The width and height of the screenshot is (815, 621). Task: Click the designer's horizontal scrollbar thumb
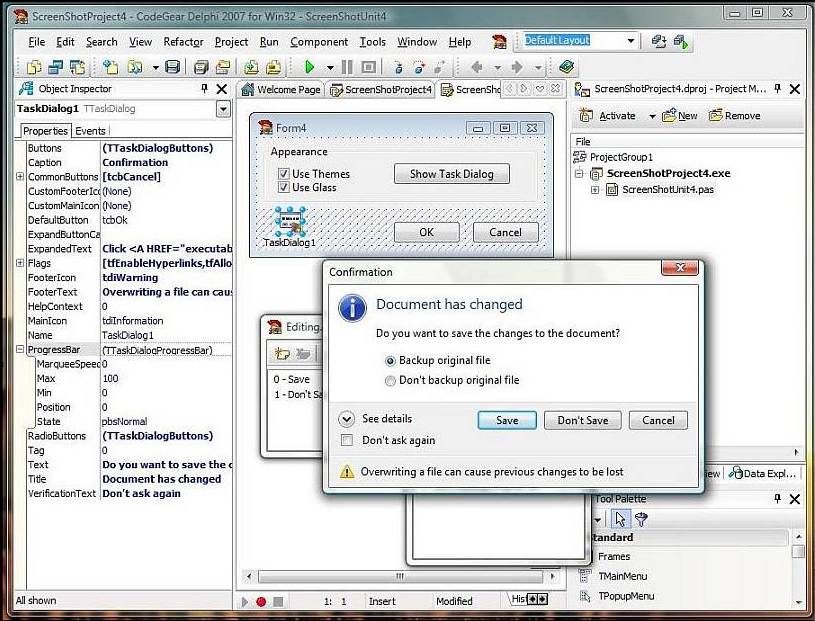click(x=400, y=576)
